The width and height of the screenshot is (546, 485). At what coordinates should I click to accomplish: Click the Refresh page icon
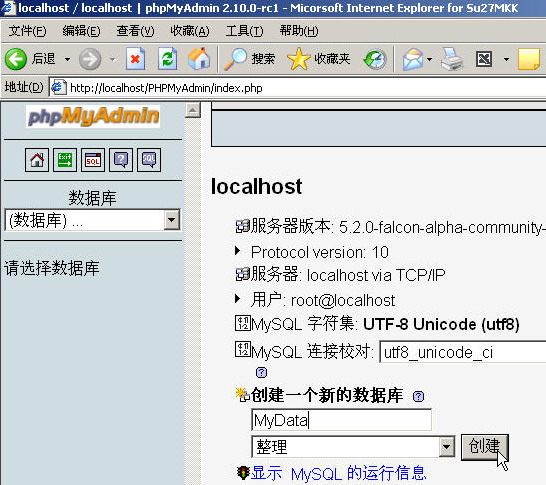[167, 59]
